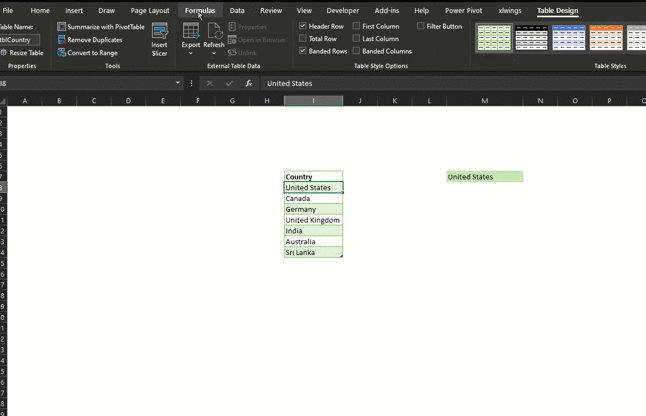This screenshot has height=416, width=646.
Task: Click the formula bar showing United States
Action: point(453,83)
